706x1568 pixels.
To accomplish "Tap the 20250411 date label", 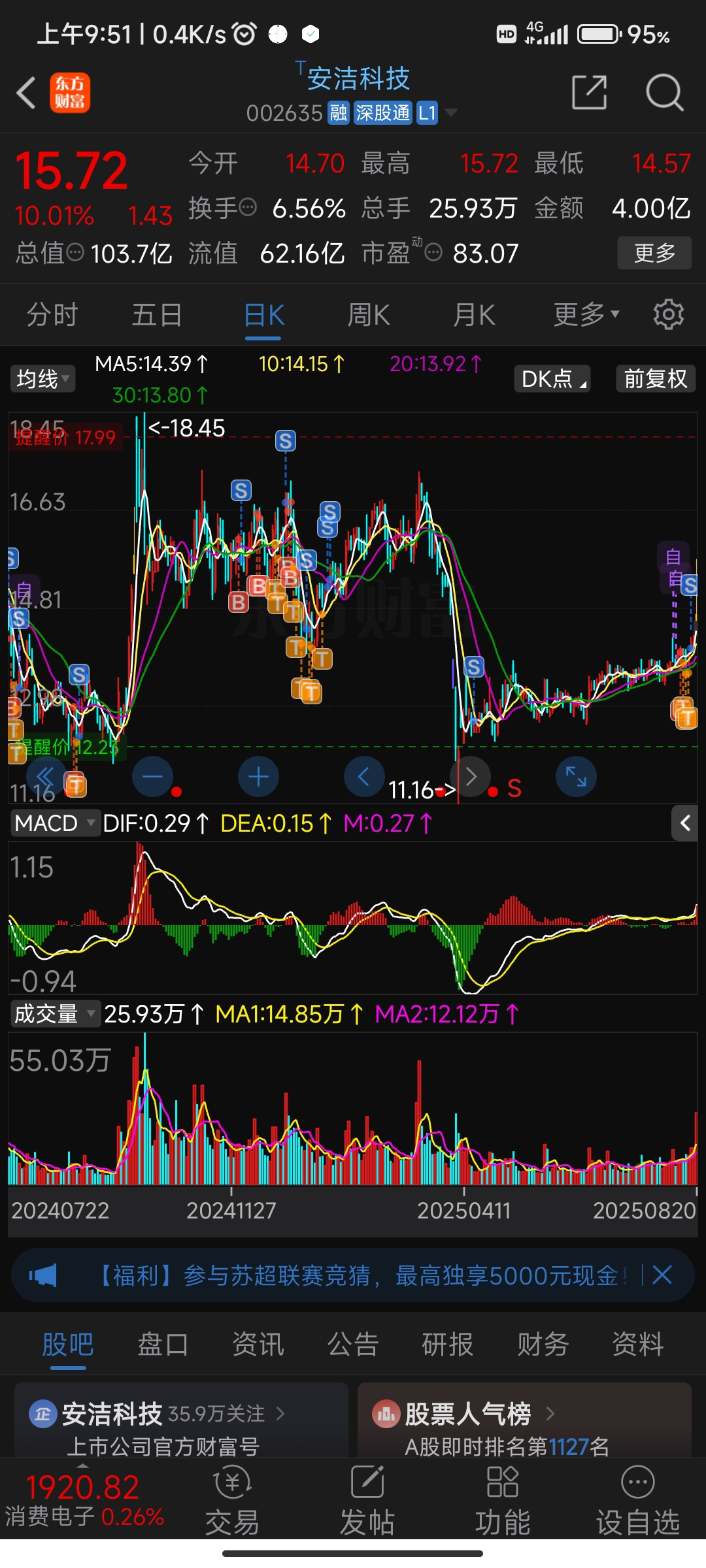I will (x=463, y=1211).
